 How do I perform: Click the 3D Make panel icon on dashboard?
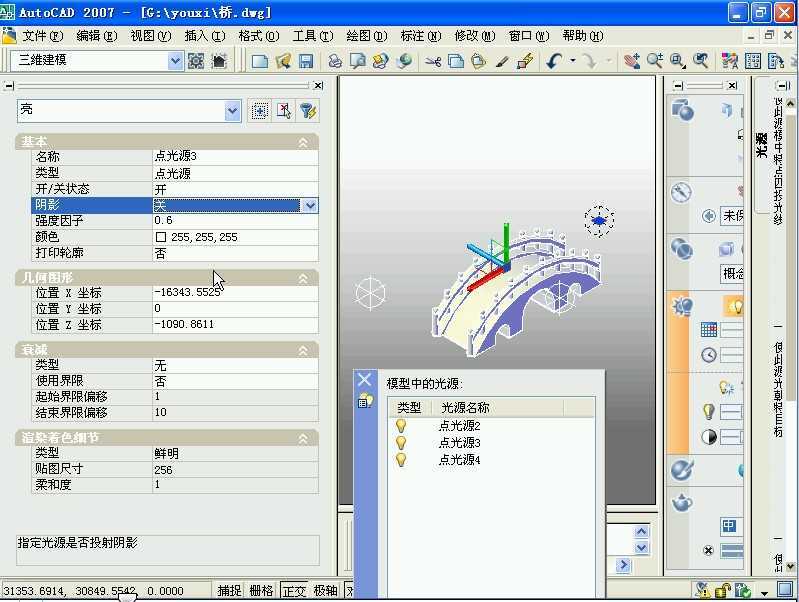tap(682, 110)
